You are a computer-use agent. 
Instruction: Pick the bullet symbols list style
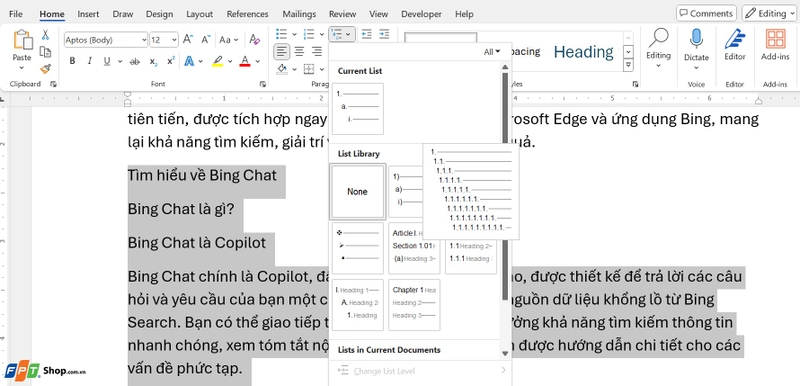357,248
